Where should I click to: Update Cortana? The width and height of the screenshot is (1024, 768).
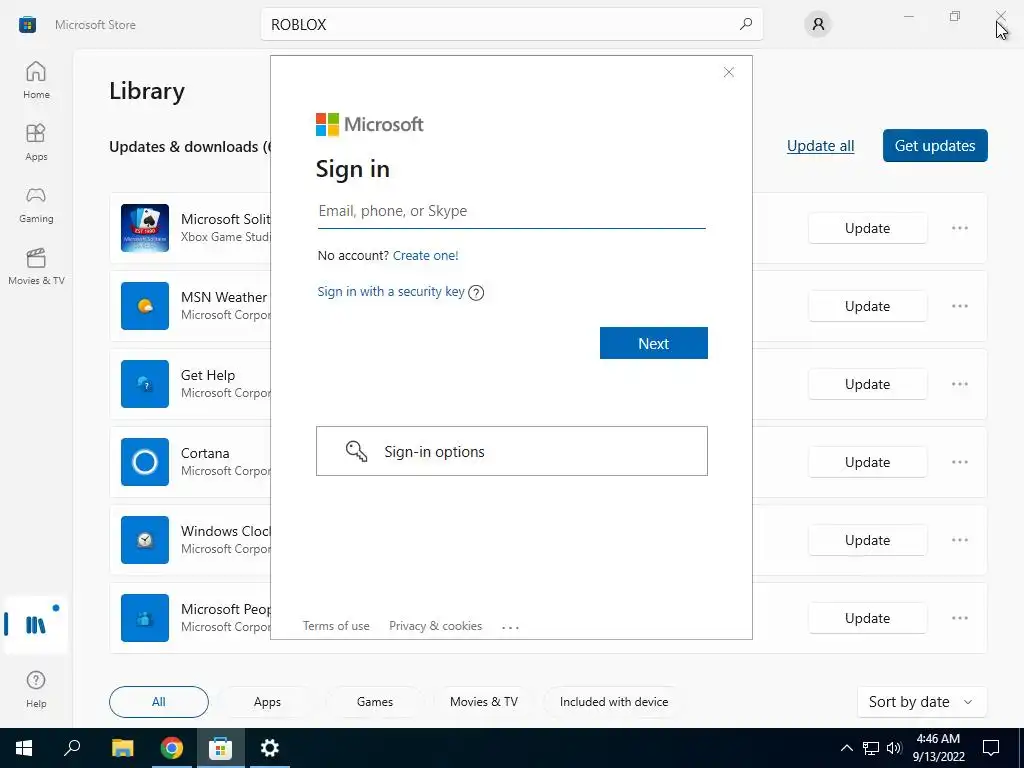pyautogui.click(x=867, y=462)
